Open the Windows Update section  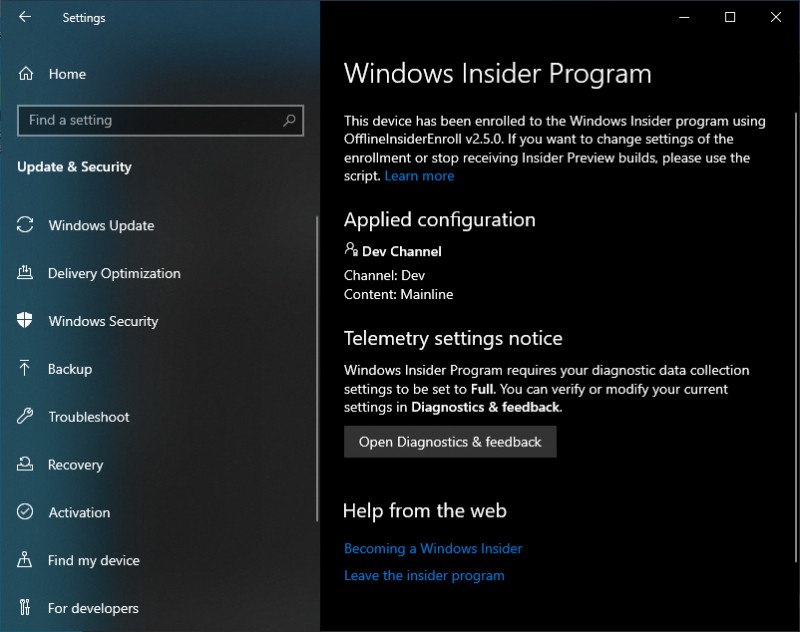point(100,225)
